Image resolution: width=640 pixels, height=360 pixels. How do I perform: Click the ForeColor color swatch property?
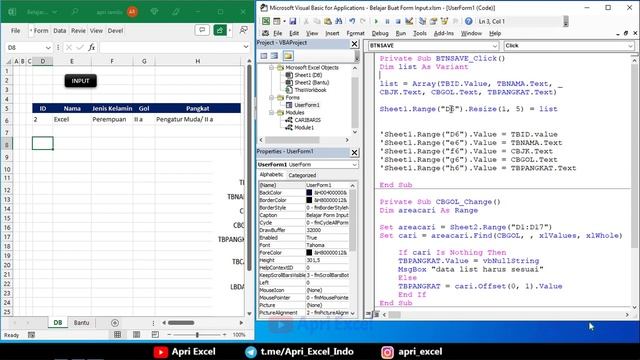pos(309,253)
